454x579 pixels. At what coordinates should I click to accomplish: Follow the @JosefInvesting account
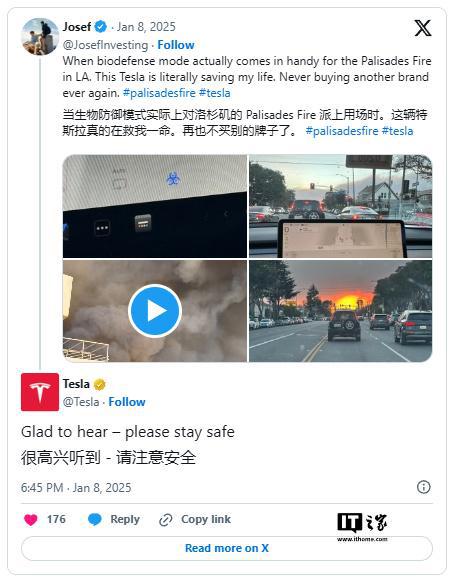176,45
